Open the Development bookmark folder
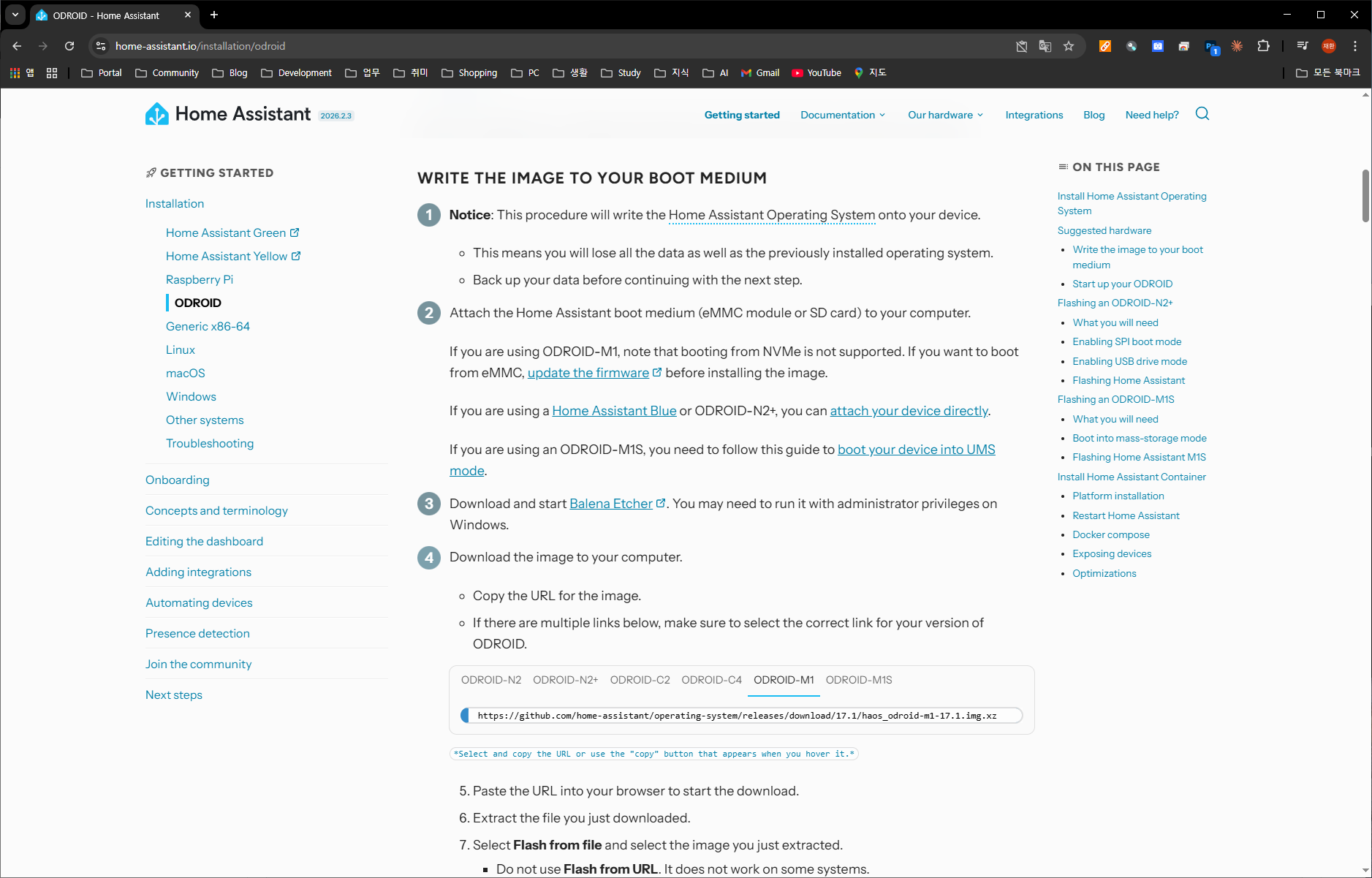The image size is (1372, 878). pyautogui.click(x=296, y=73)
